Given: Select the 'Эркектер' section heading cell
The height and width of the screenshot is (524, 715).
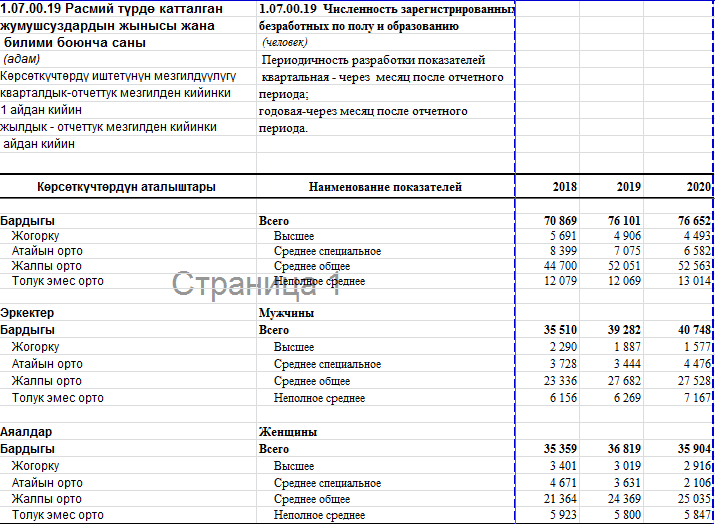Looking at the screenshot, I should (128, 313).
